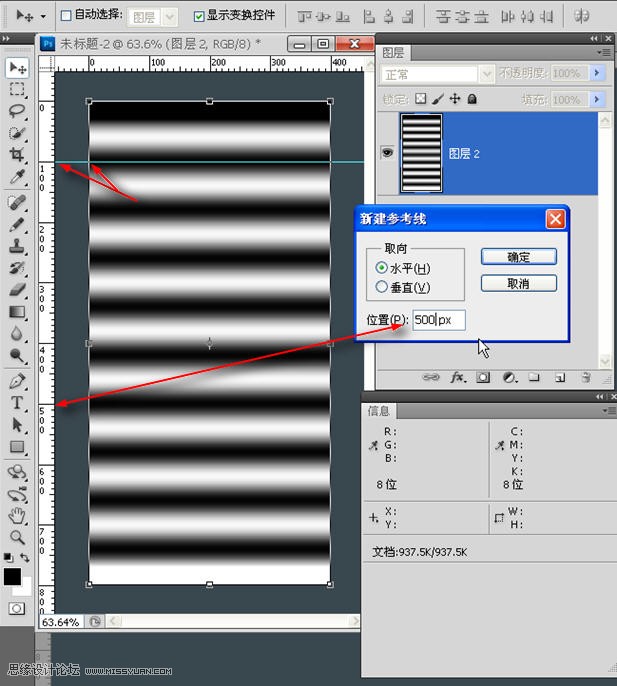
Task: Uncheck show transform controls checkbox
Action: [199, 17]
